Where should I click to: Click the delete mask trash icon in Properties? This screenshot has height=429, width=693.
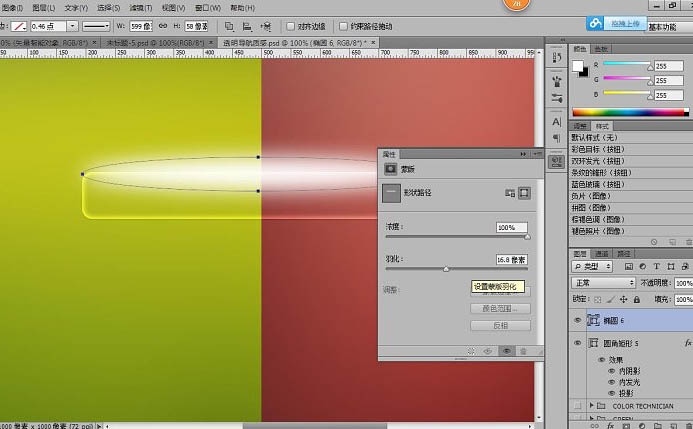pyautogui.click(x=523, y=351)
